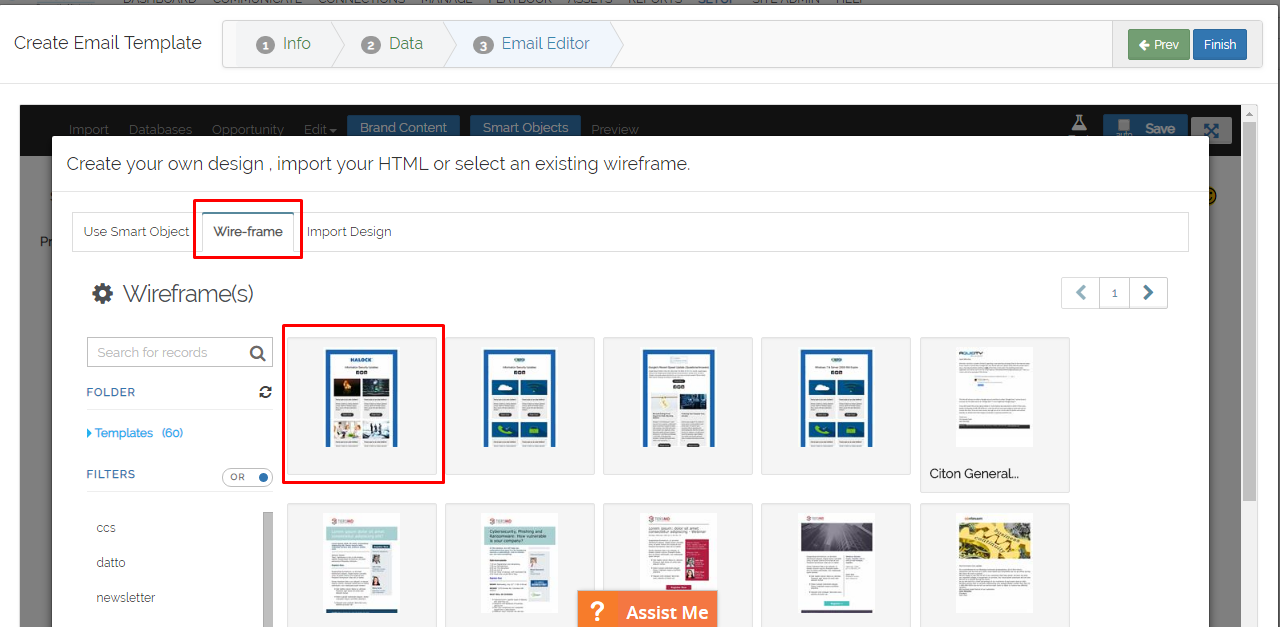Click the Prev button
The image size is (1280, 627).
(1158, 44)
